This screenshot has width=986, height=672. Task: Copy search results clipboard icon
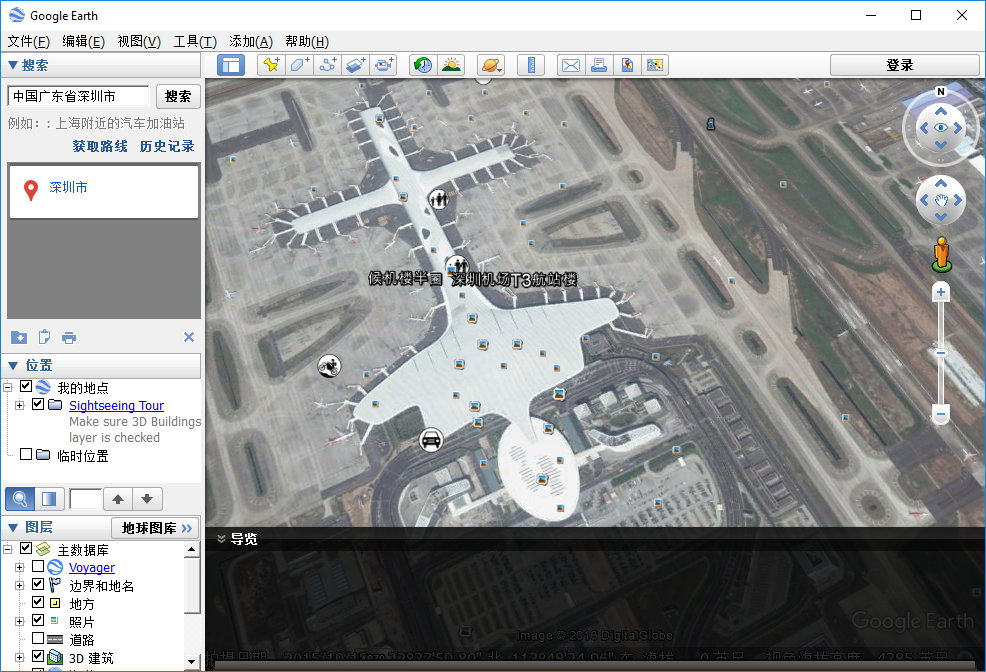pyautogui.click(x=44, y=338)
